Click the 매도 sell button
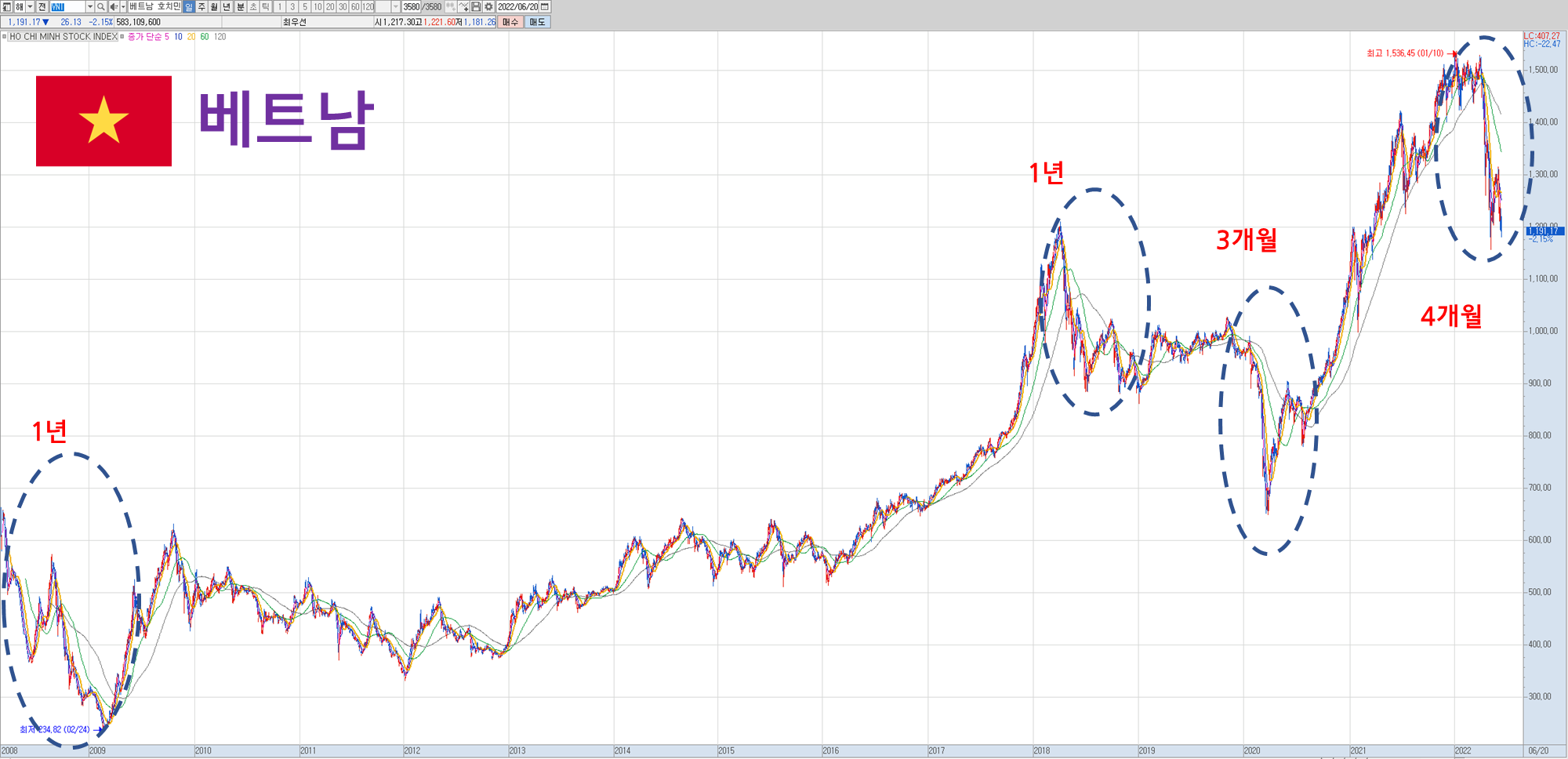The image size is (1568, 759). pyautogui.click(x=538, y=22)
